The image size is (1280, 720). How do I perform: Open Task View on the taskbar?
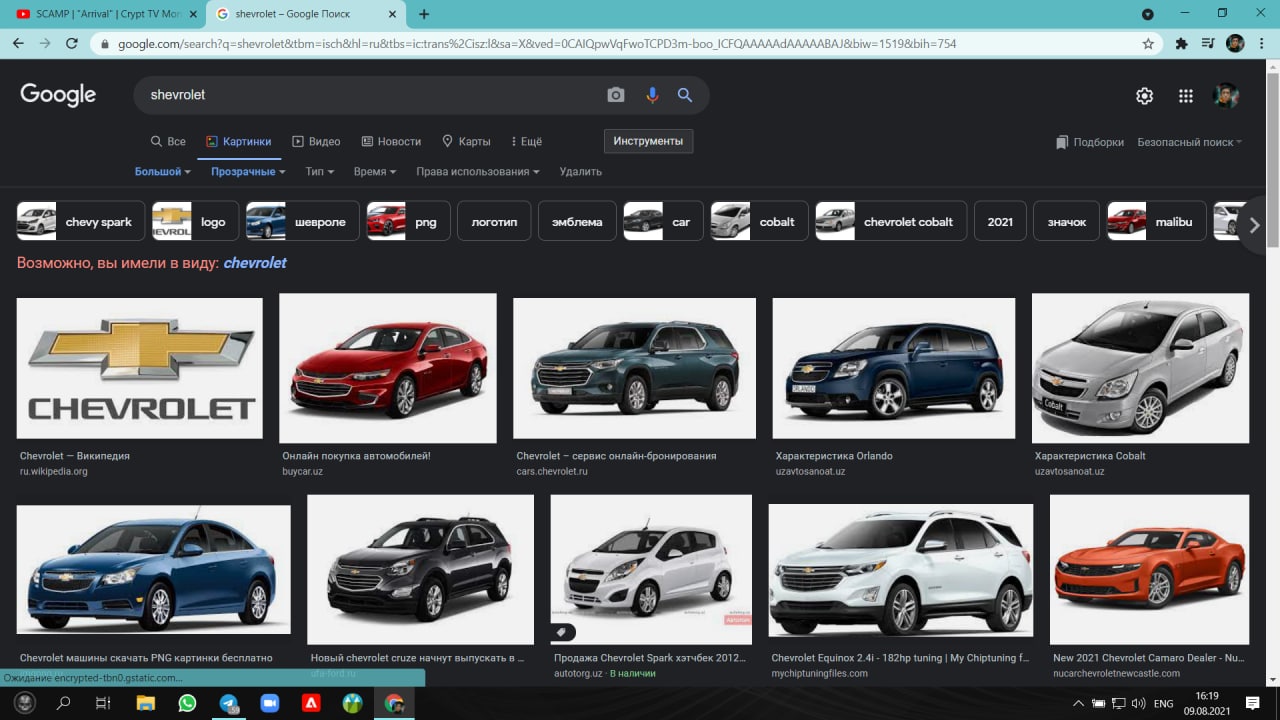tap(103, 703)
